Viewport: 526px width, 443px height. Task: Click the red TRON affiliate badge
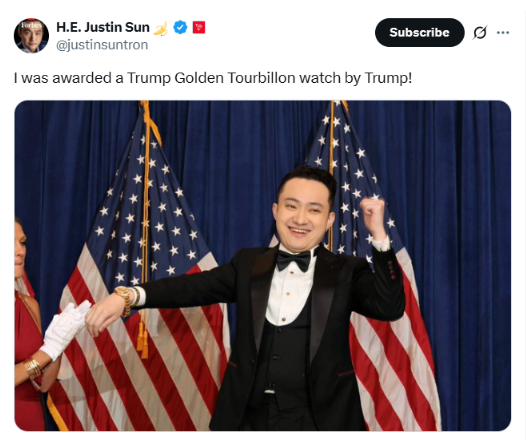(x=199, y=27)
